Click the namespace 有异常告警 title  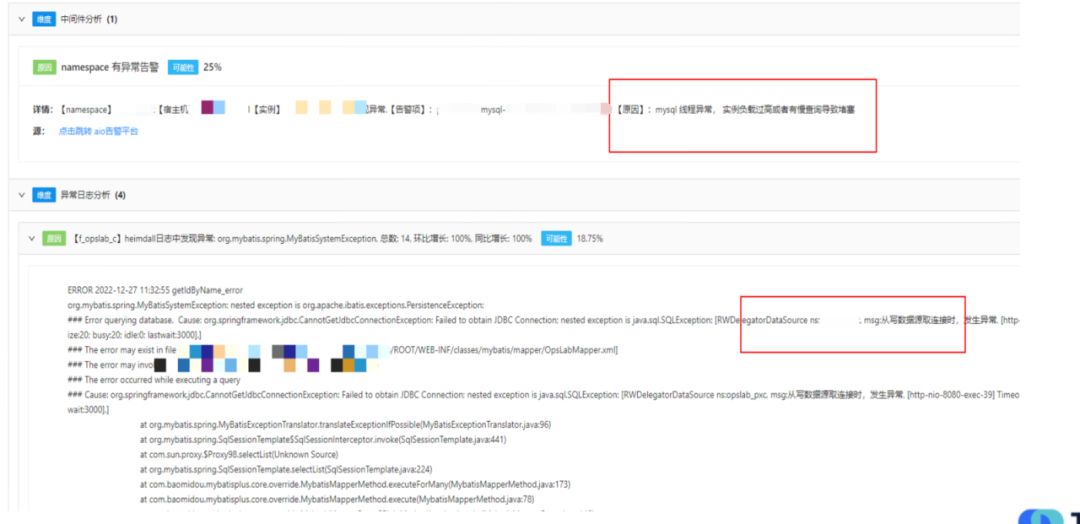[110, 67]
